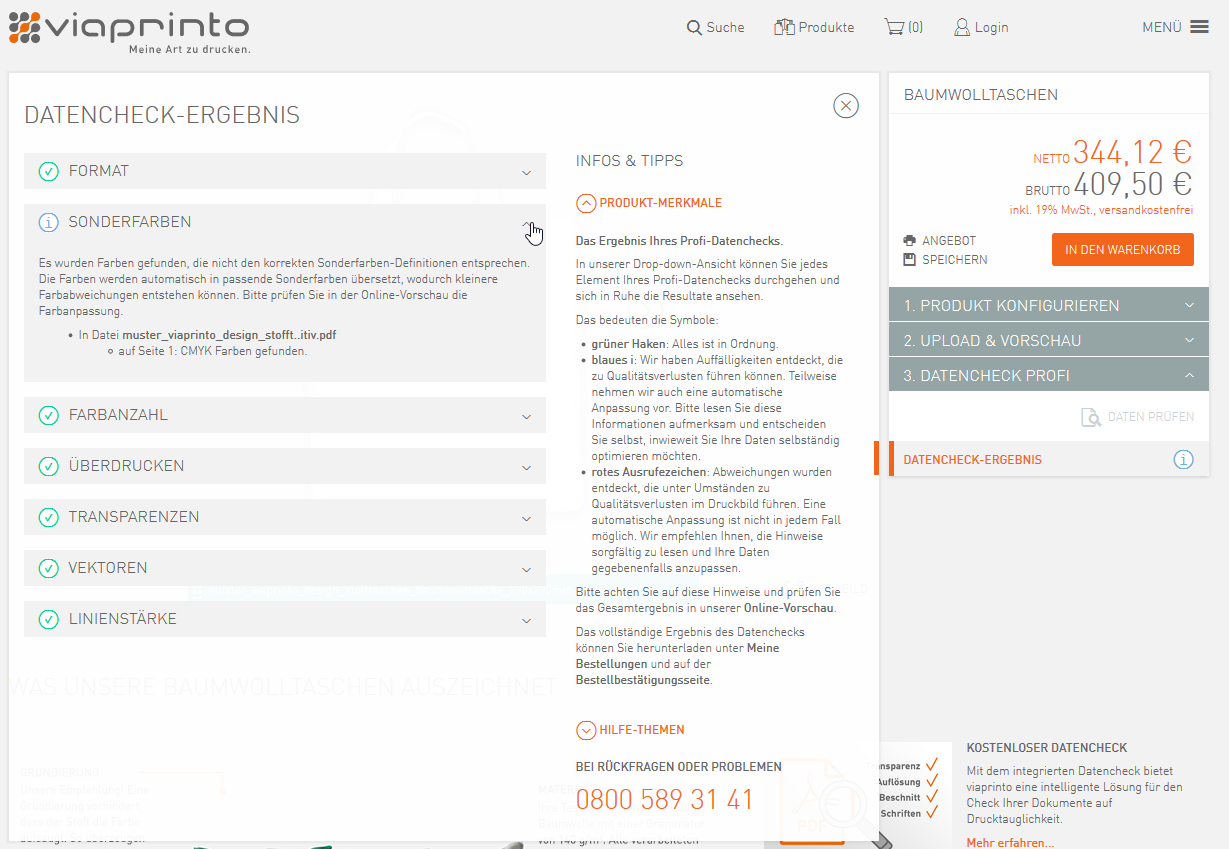Viewport: 1229px width, 849px height.
Task: Click IN DEN WARENKORB button
Action: tap(1123, 250)
